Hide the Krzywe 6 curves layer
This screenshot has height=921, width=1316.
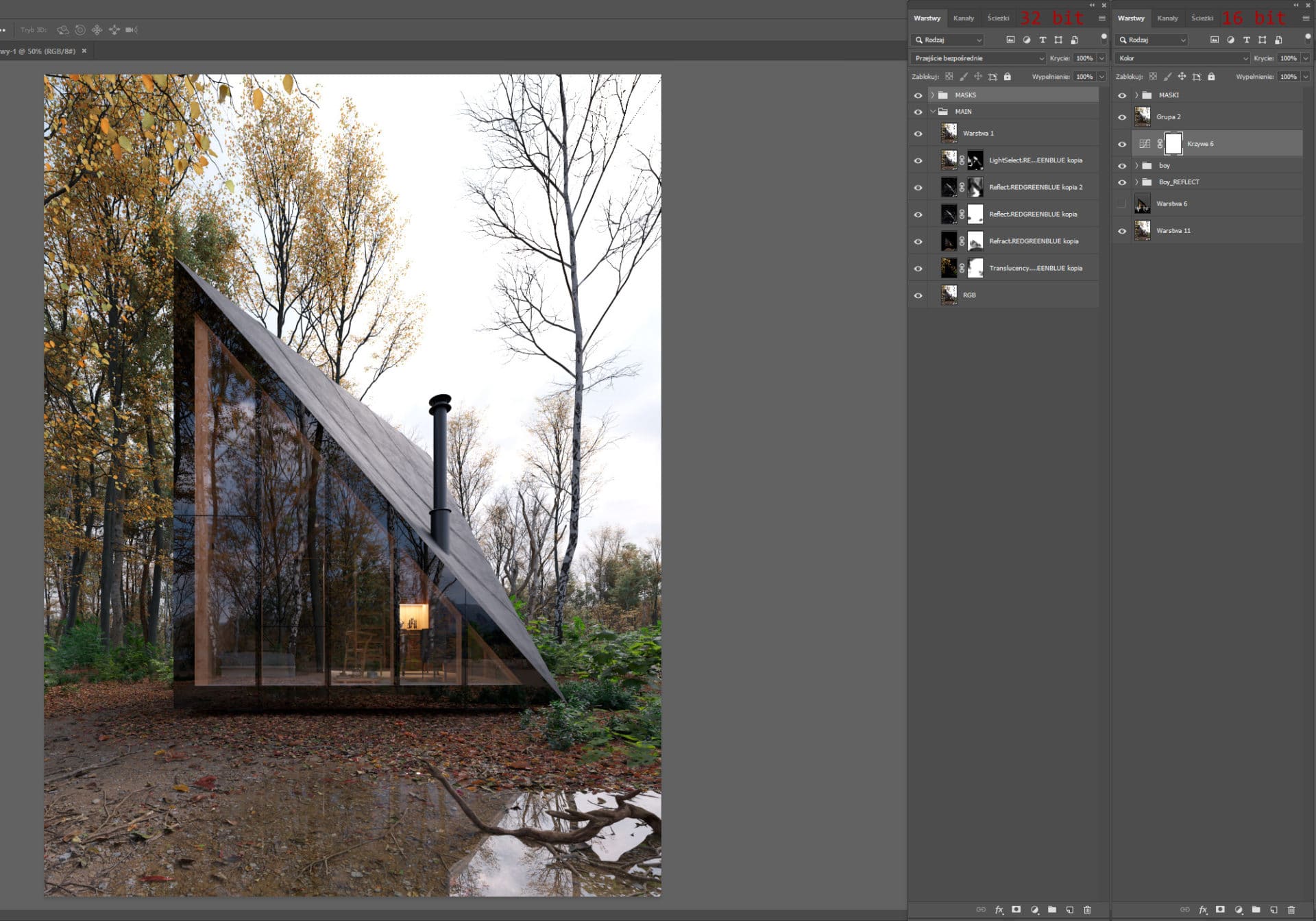point(1121,144)
